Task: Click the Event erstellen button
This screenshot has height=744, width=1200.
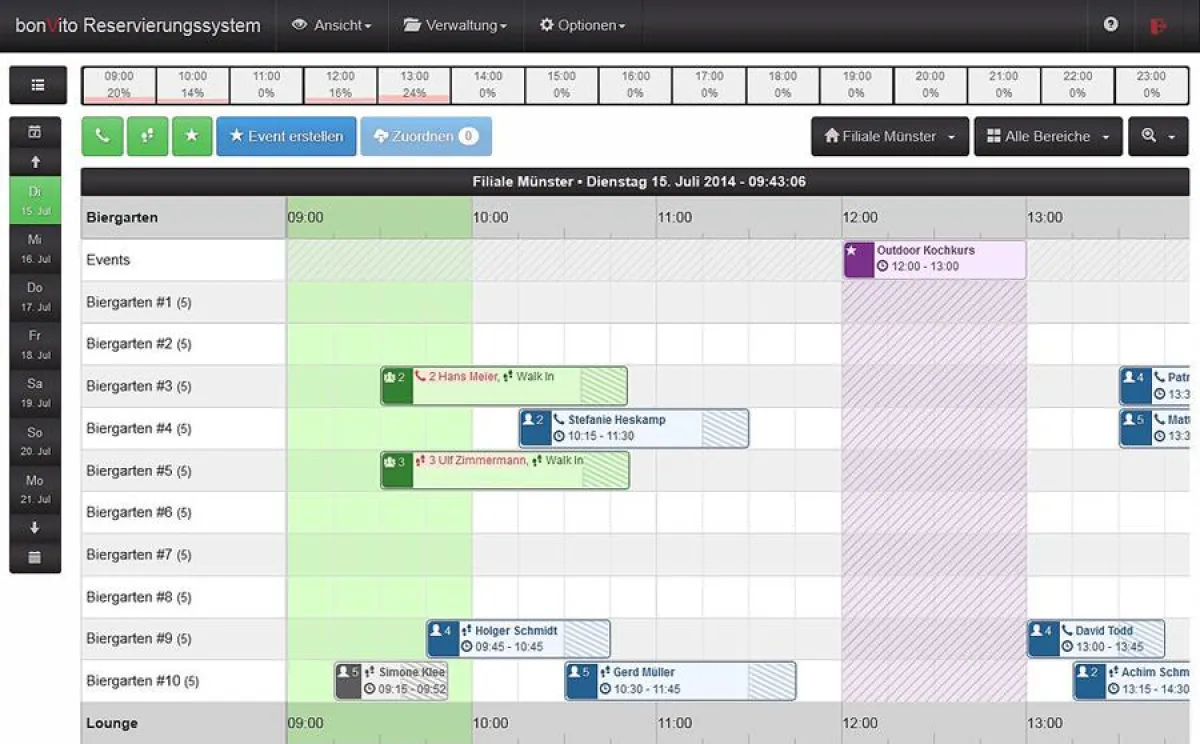Action: coord(286,137)
